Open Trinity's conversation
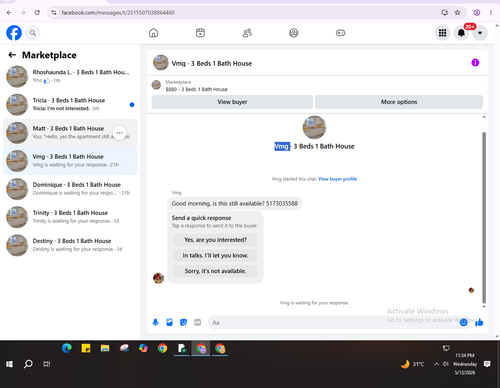 (x=70, y=217)
